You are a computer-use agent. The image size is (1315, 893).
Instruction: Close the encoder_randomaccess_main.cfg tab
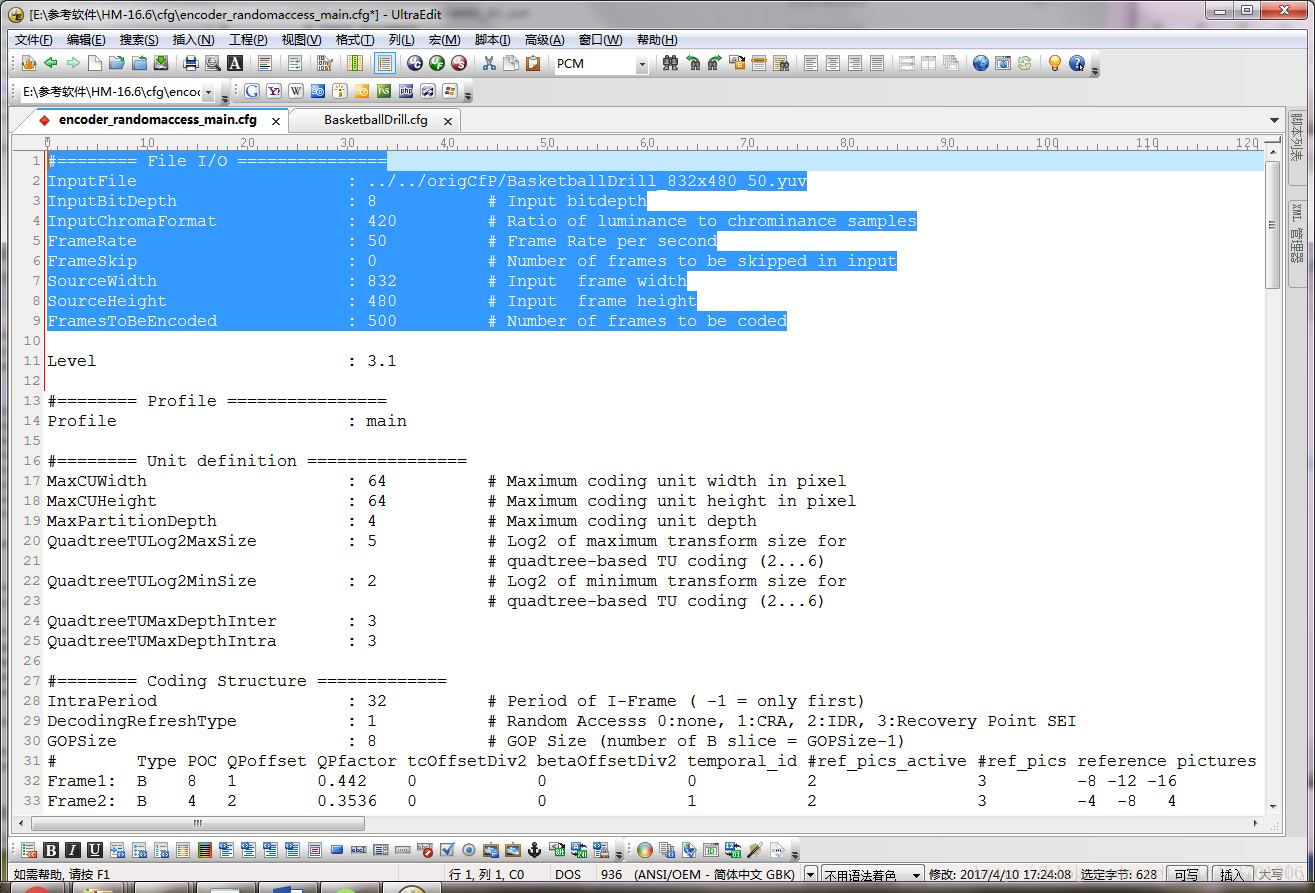pyautogui.click(x=276, y=121)
